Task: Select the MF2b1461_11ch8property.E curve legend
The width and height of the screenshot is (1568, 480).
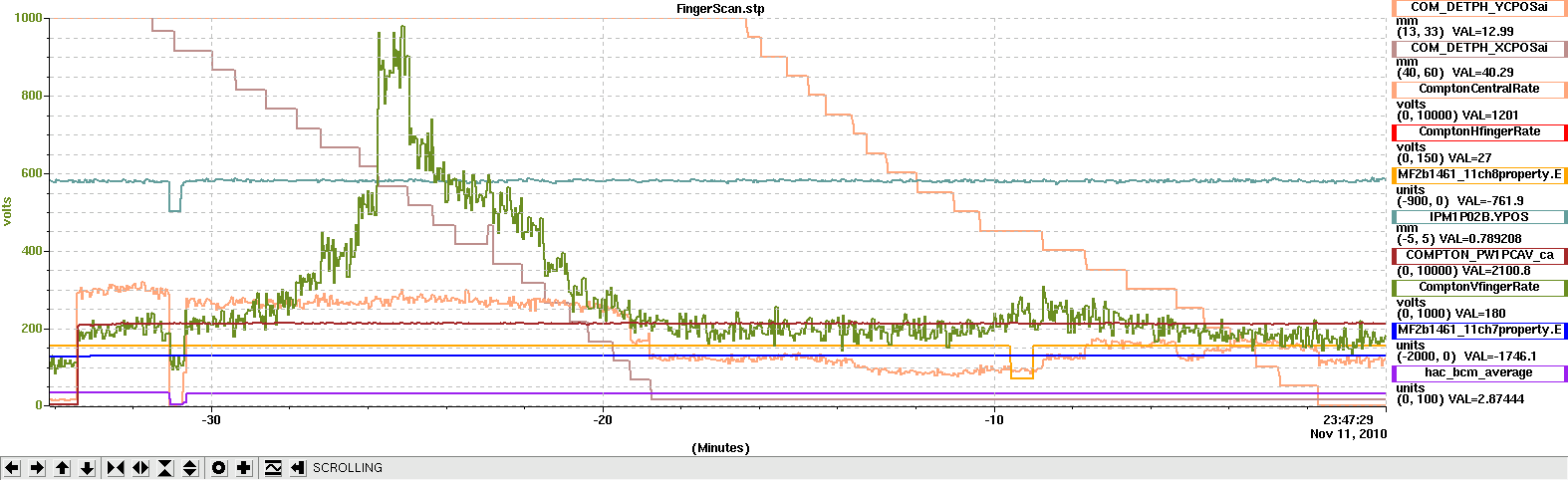Action: pyautogui.click(x=1479, y=175)
